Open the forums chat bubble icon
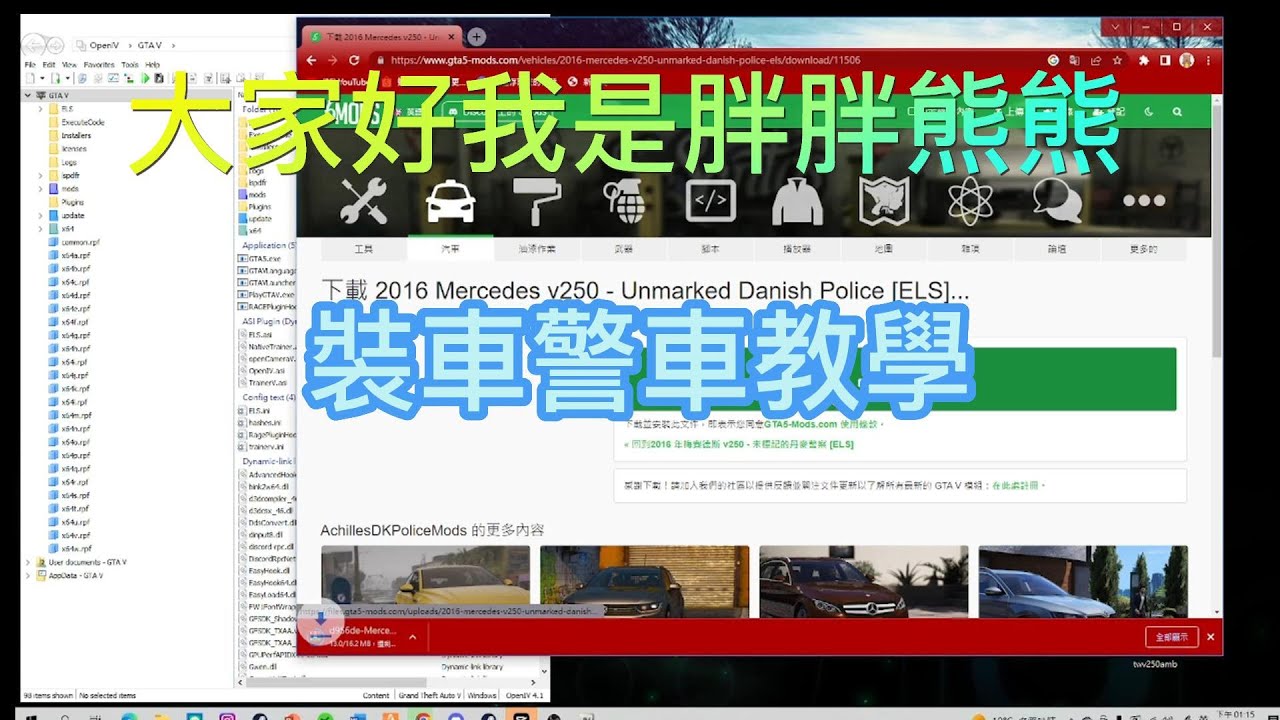This screenshot has height=720, width=1280. tap(1057, 201)
